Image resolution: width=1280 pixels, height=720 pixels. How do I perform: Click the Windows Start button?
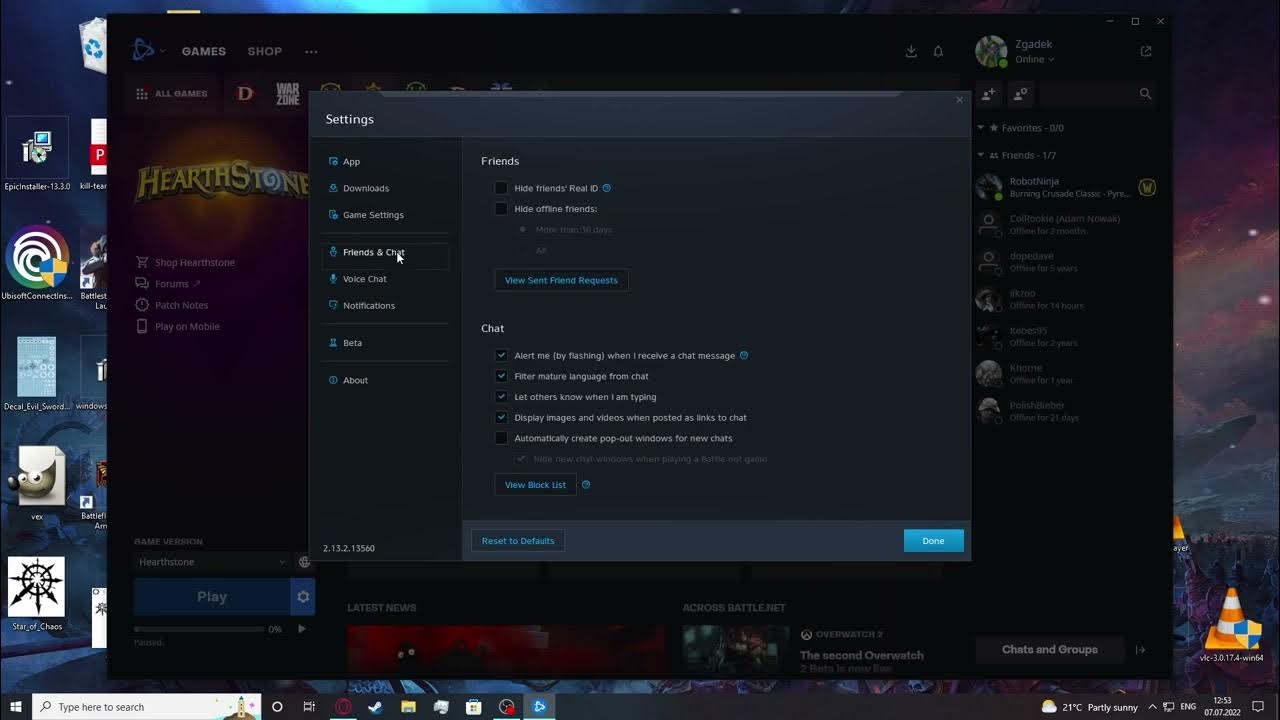tap(16, 707)
